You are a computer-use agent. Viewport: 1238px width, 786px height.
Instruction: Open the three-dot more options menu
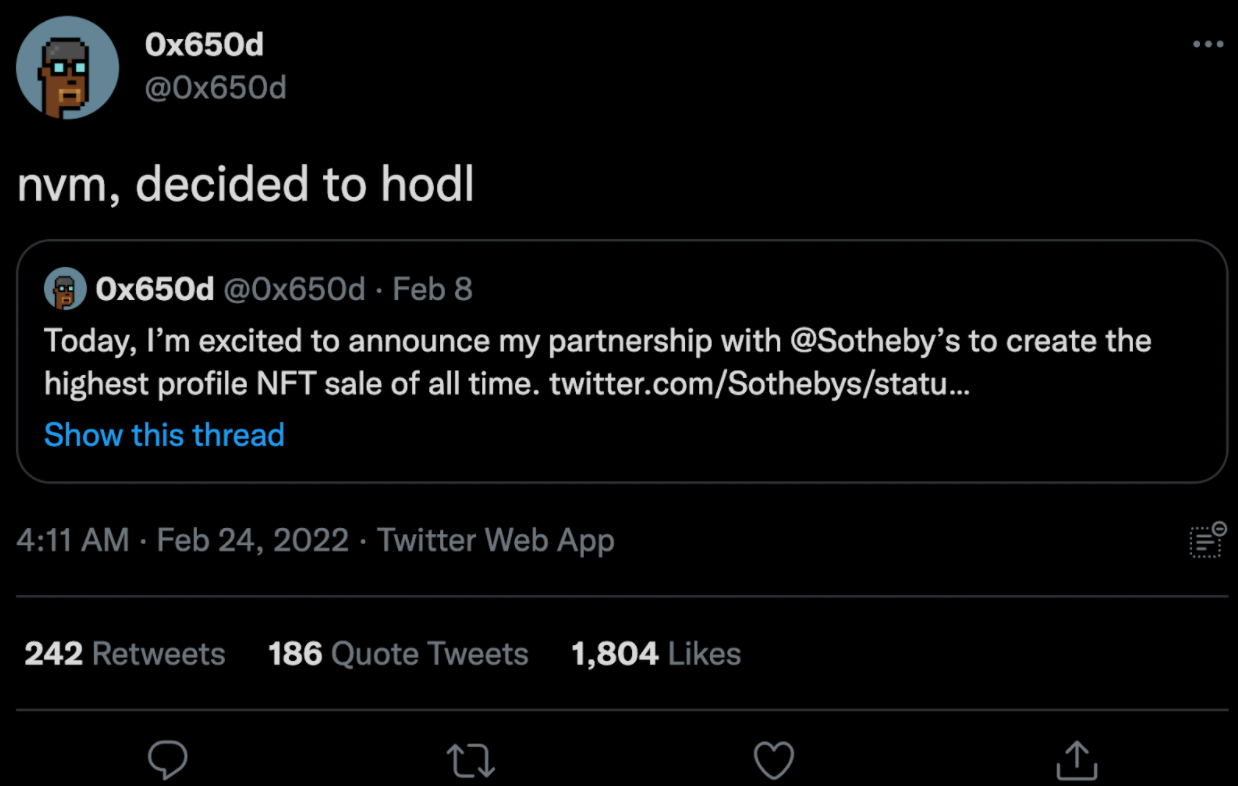[1208, 45]
